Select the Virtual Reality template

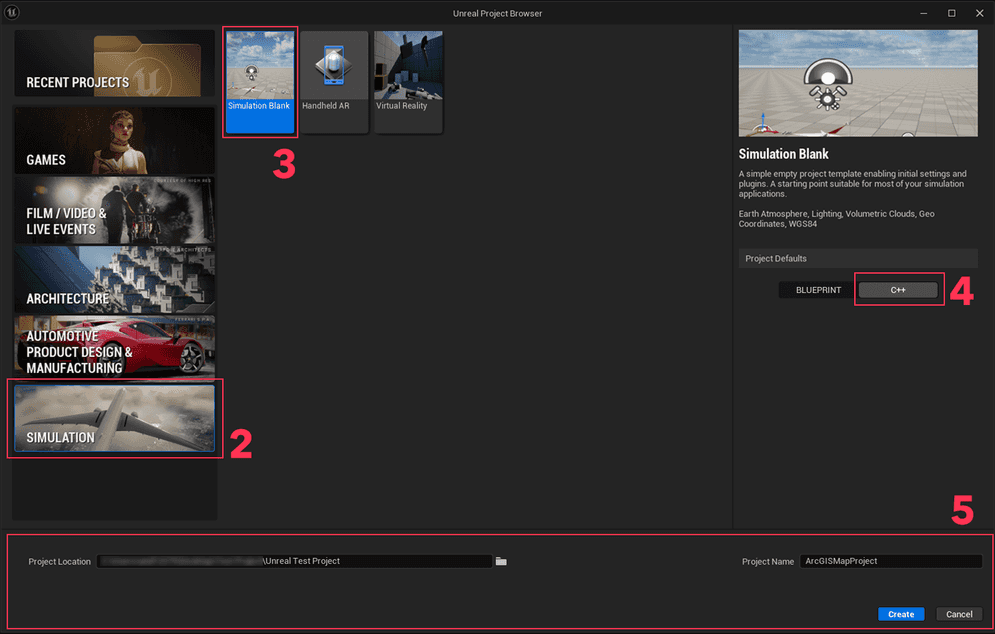click(x=409, y=82)
